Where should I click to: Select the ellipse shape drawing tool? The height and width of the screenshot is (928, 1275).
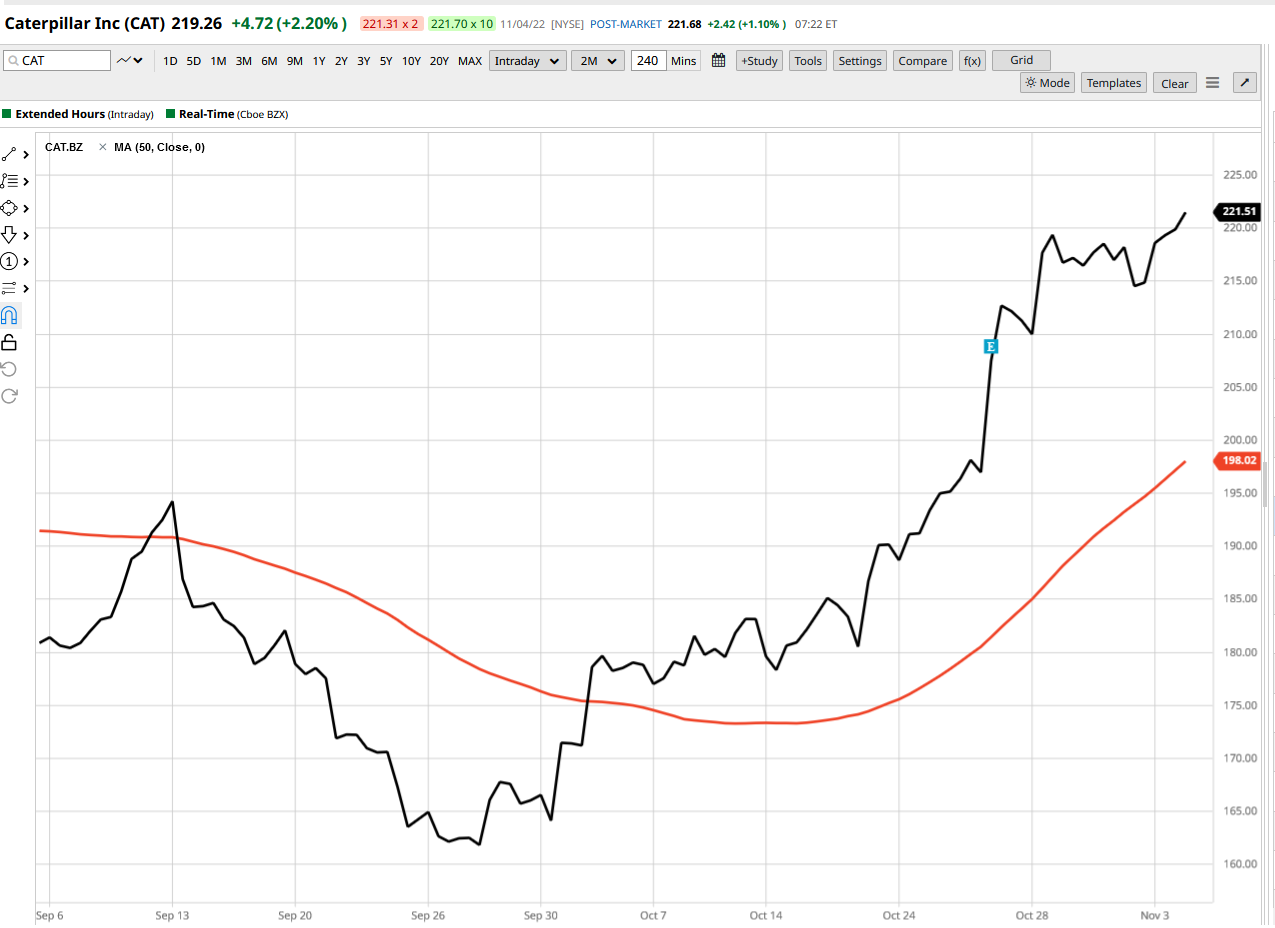tap(10, 208)
